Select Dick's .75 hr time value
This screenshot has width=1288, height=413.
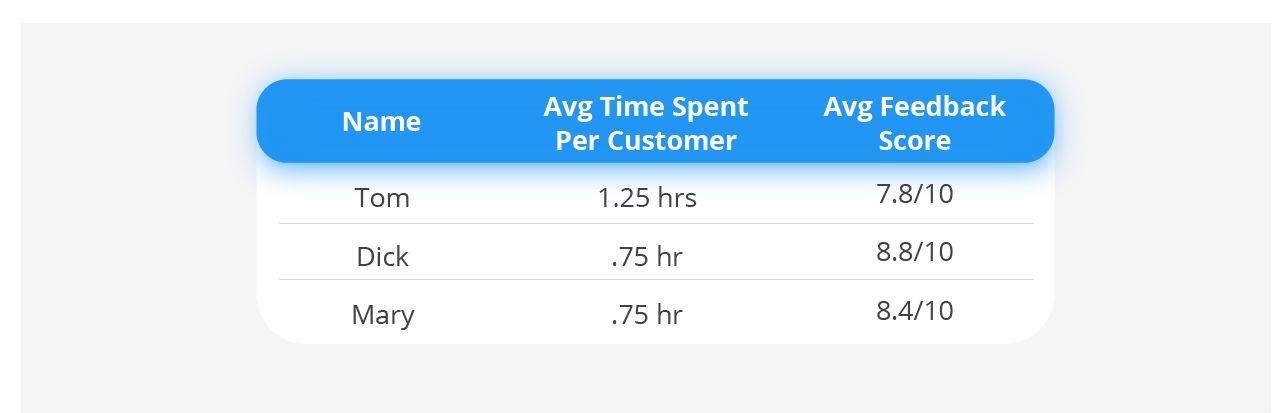(647, 256)
